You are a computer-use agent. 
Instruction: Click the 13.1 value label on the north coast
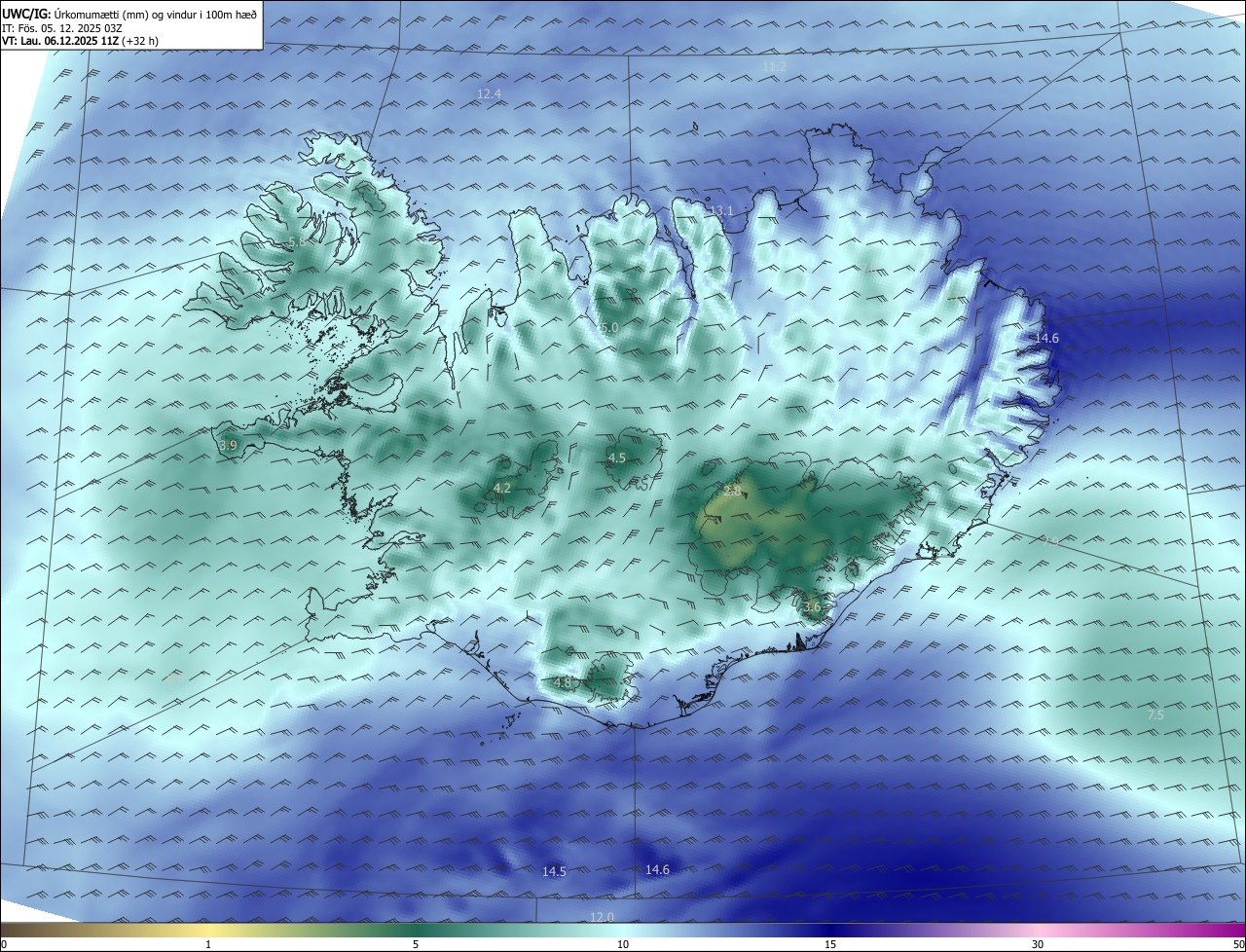(x=720, y=211)
